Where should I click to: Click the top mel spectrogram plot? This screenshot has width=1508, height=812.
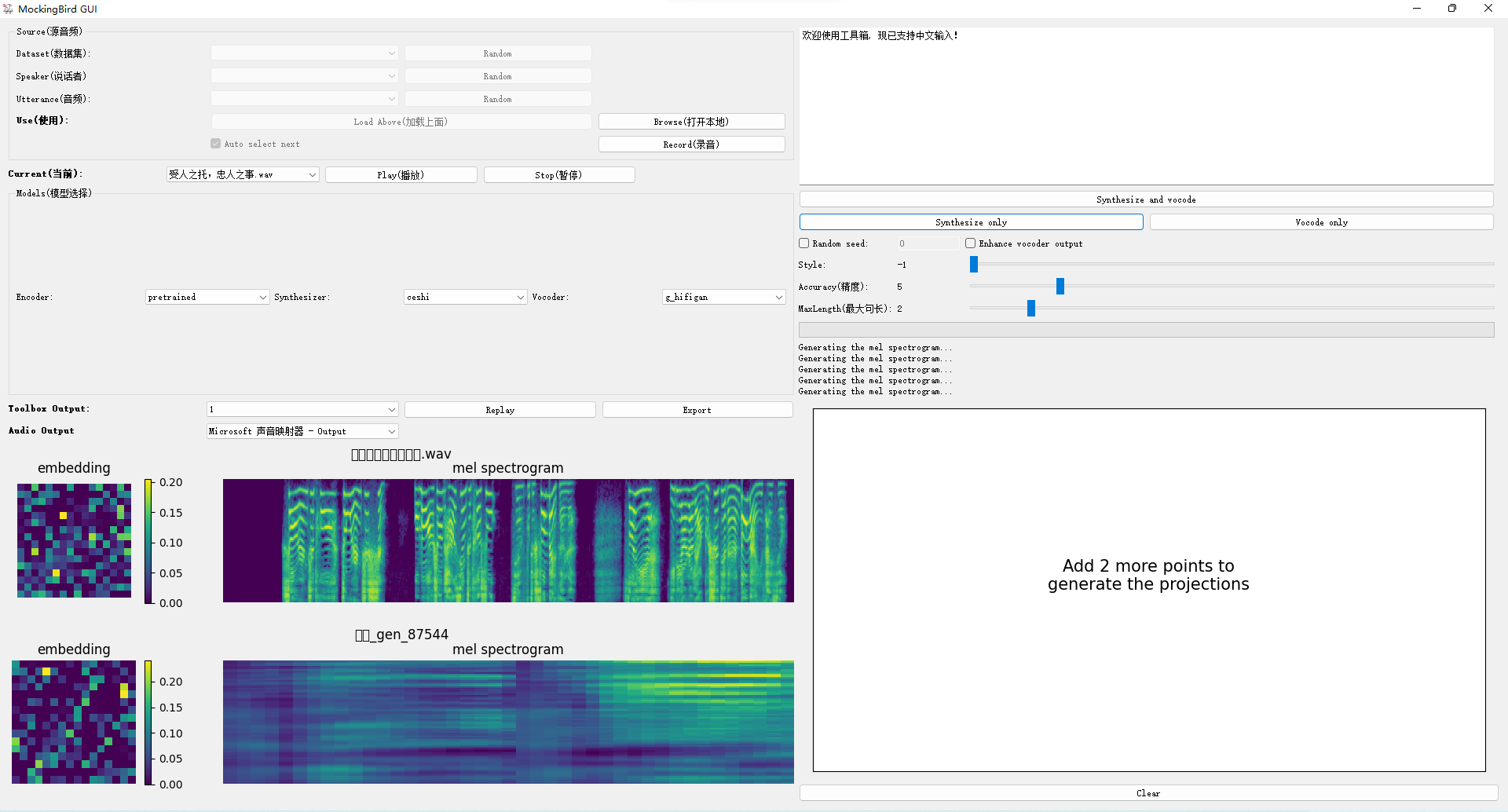coord(508,541)
